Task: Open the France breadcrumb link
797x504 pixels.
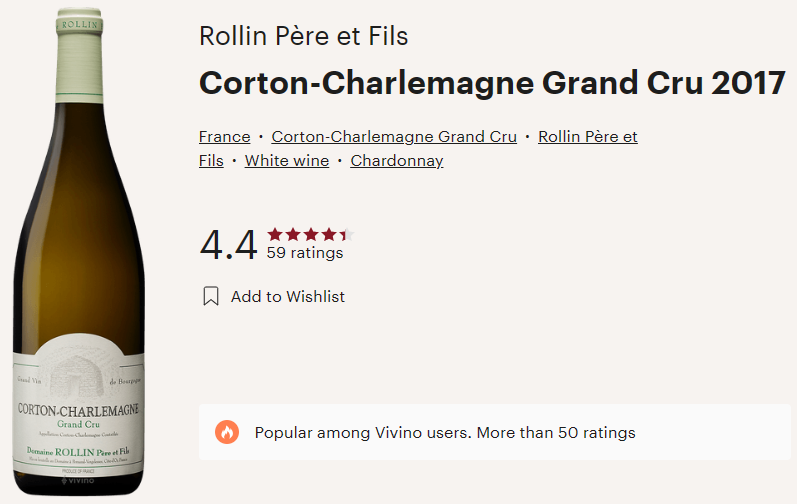Action: coord(224,137)
